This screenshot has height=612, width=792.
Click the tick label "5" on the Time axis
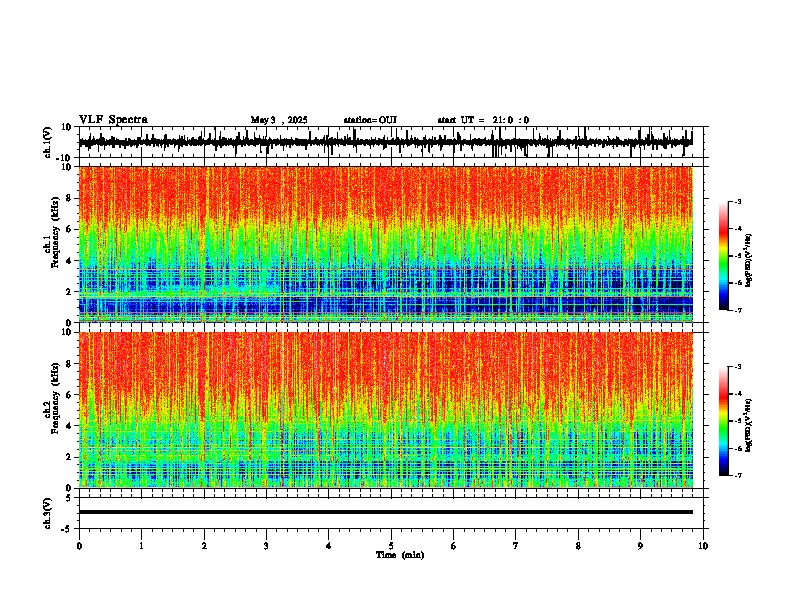coord(391,546)
